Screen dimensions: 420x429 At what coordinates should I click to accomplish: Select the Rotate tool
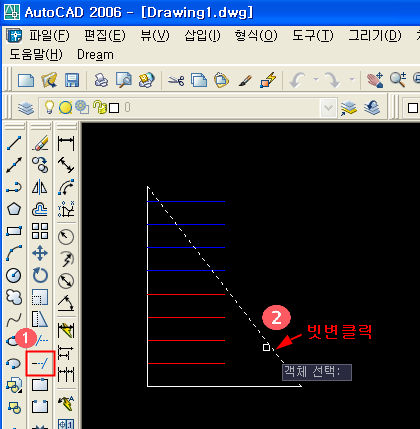(40, 275)
